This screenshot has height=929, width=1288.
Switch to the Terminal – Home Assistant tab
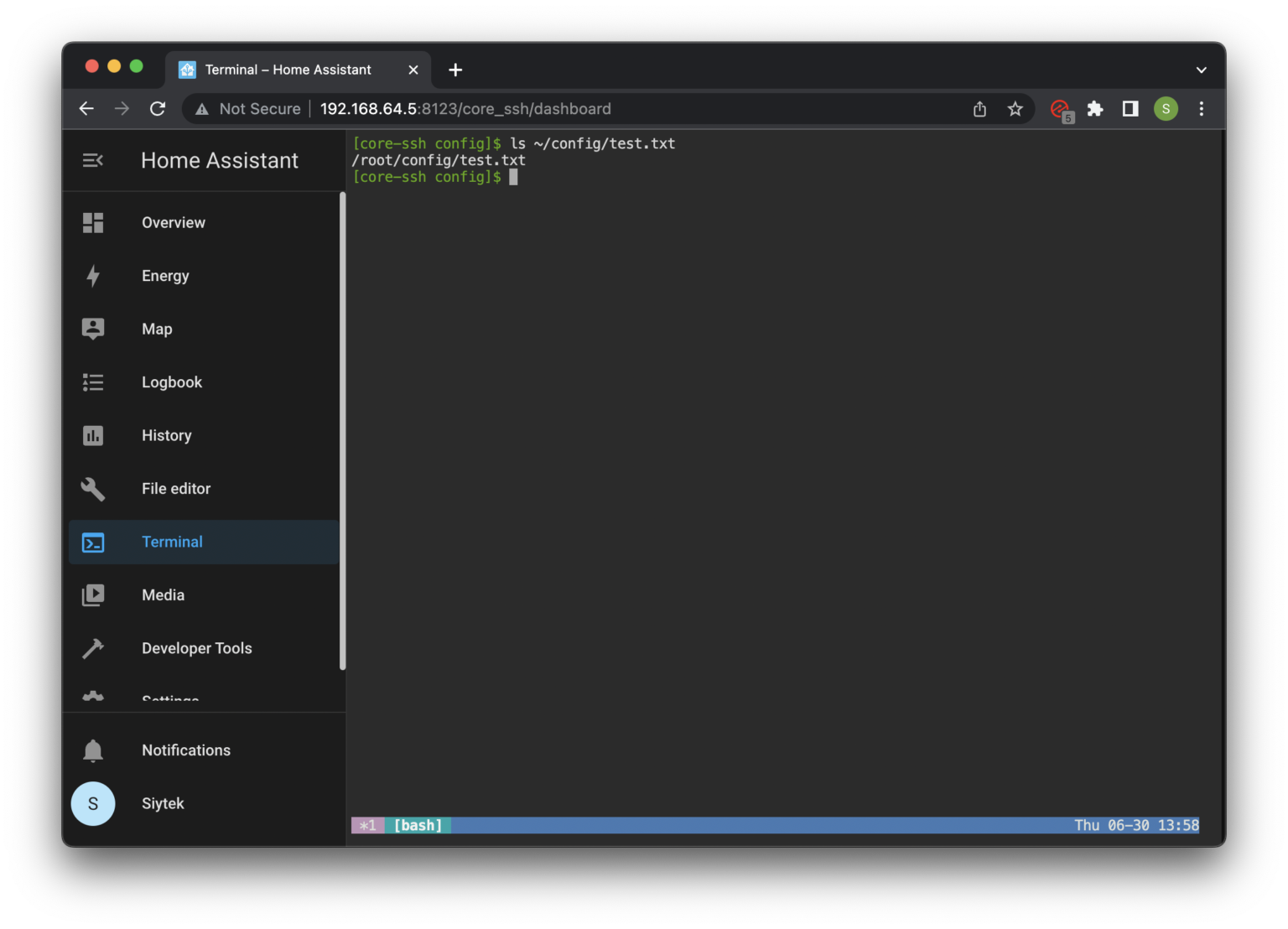285,70
